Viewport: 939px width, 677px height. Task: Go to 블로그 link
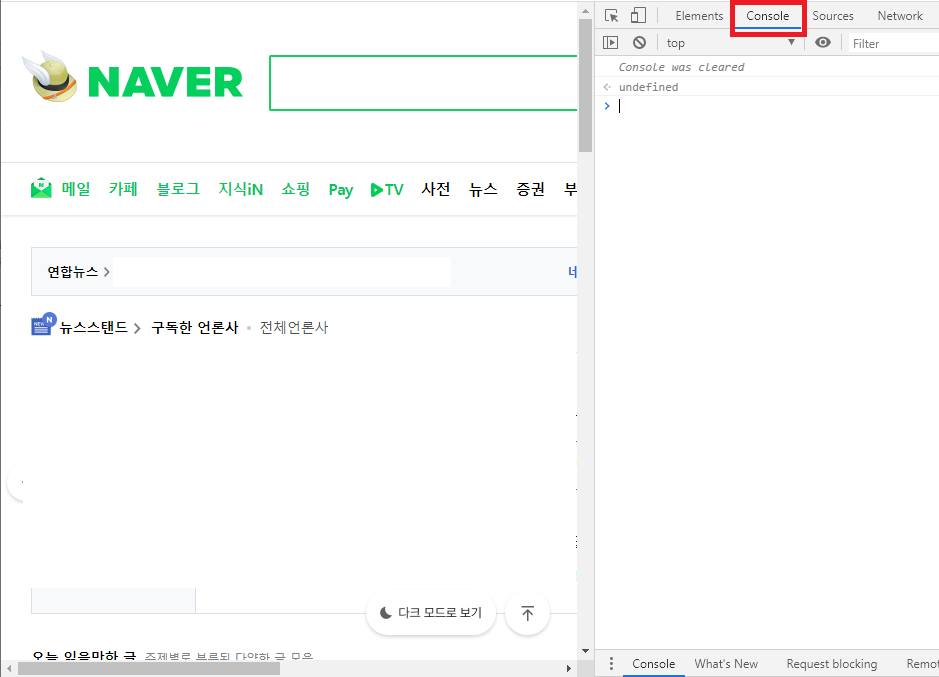coord(178,189)
